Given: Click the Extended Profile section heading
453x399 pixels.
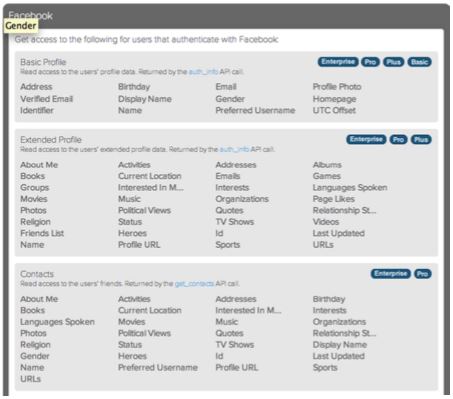Looking at the screenshot, I should pos(51,140).
